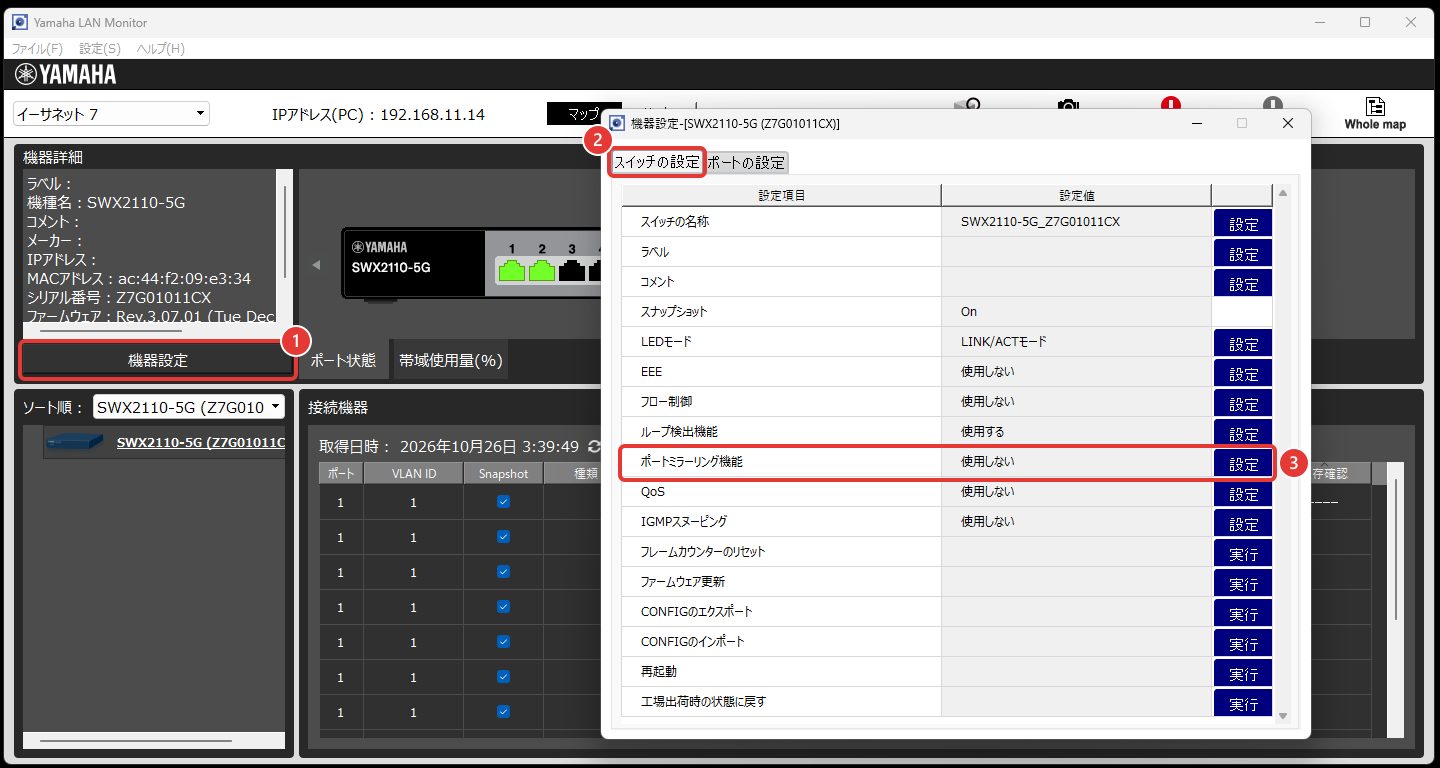Select SWX2110-5G (Z7G01011C tree item
1440x768 pixels.
[200, 442]
